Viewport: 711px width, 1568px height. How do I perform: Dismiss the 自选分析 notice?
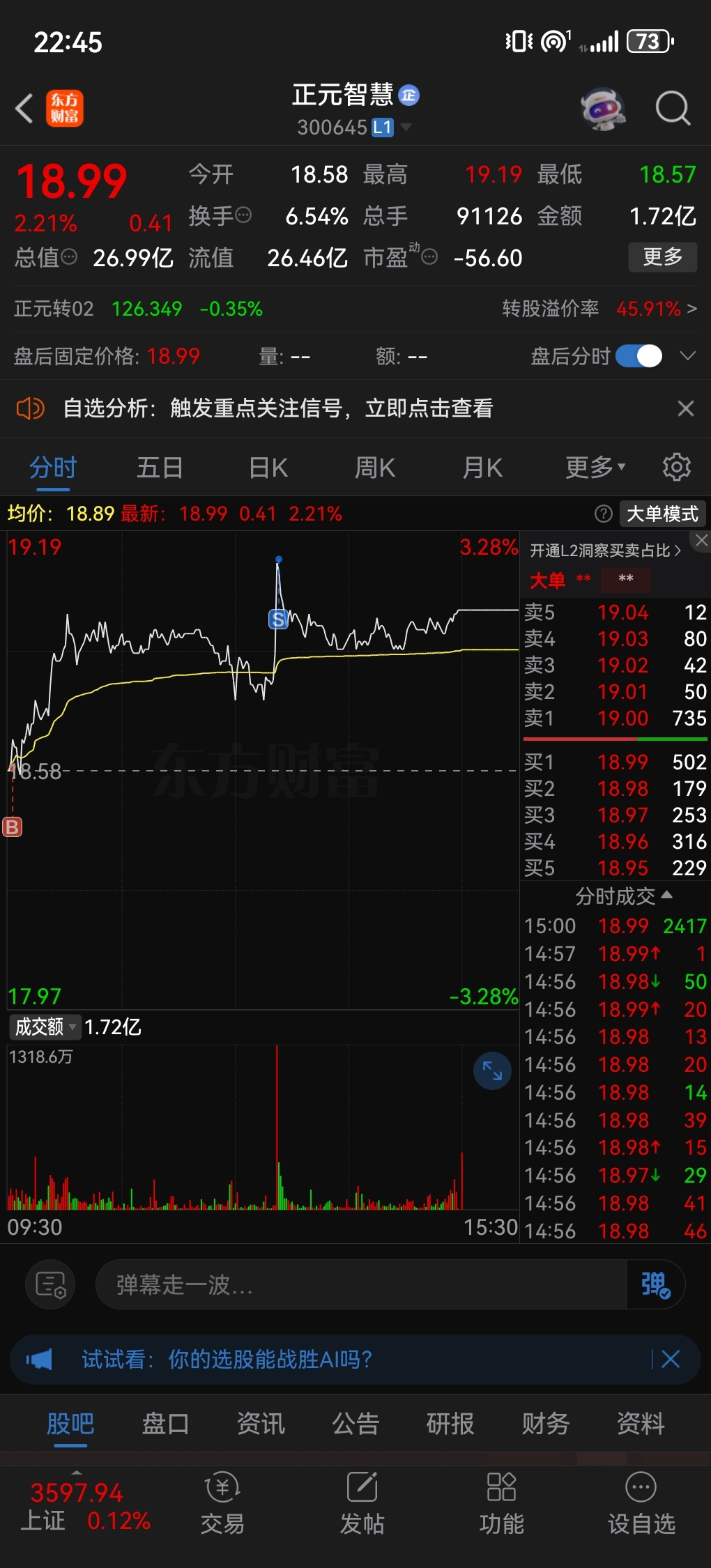[686, 408]
